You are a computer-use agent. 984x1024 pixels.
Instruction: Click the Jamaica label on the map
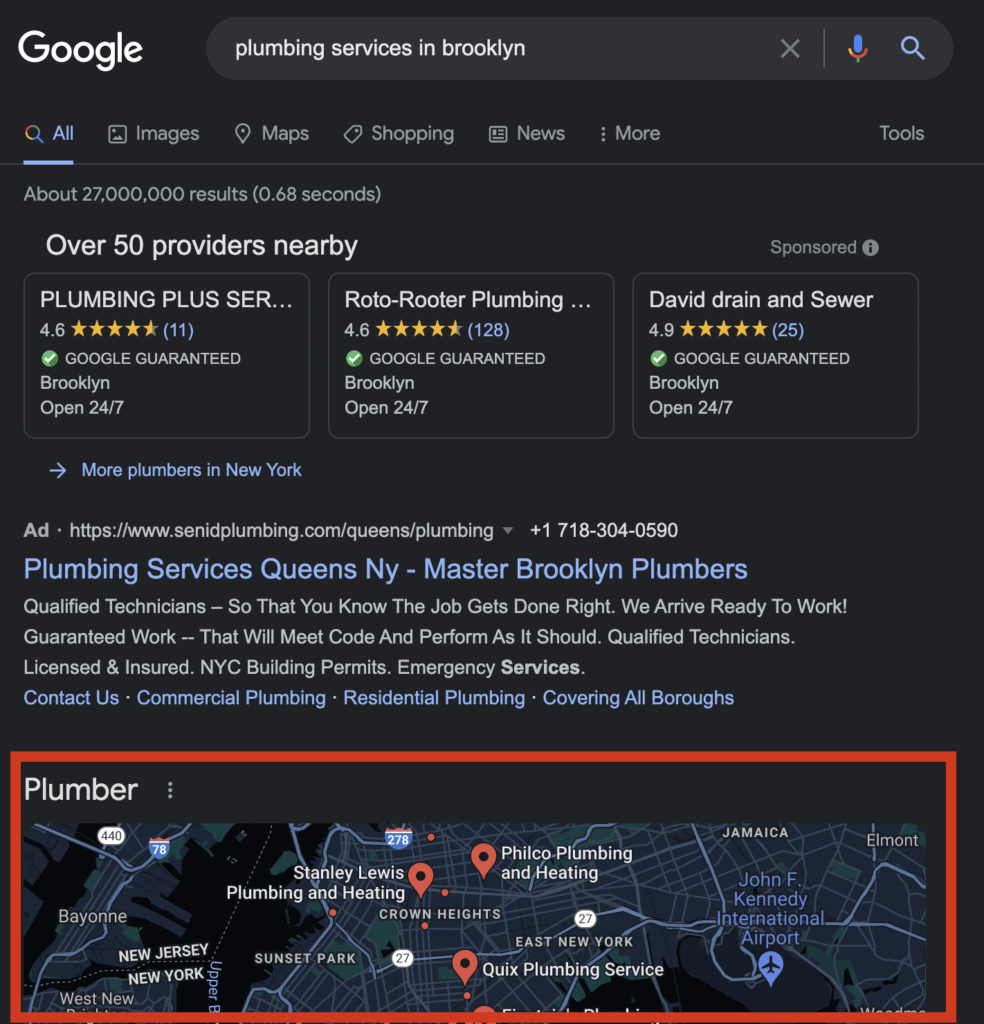755,833
